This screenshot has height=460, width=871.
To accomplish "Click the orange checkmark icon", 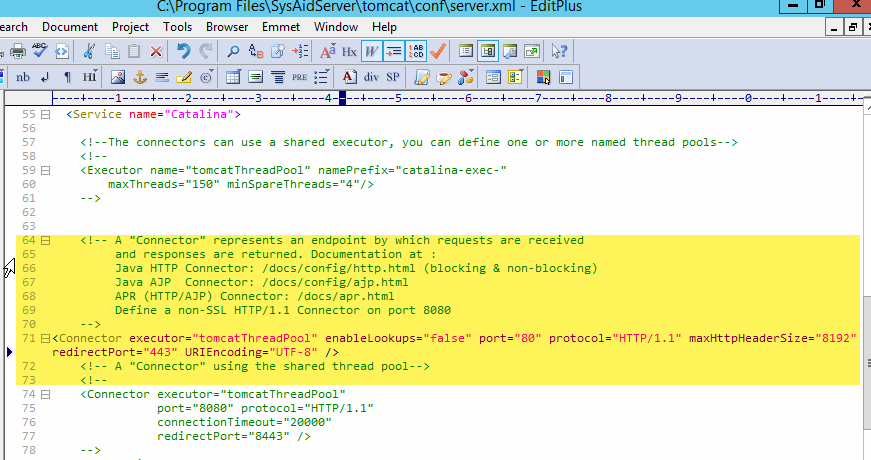I will click(x=438, y=51).
